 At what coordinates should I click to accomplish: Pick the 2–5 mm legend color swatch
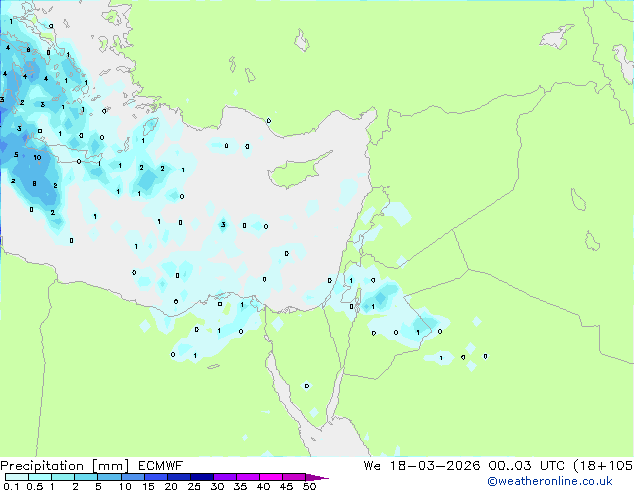click(86, 477)
